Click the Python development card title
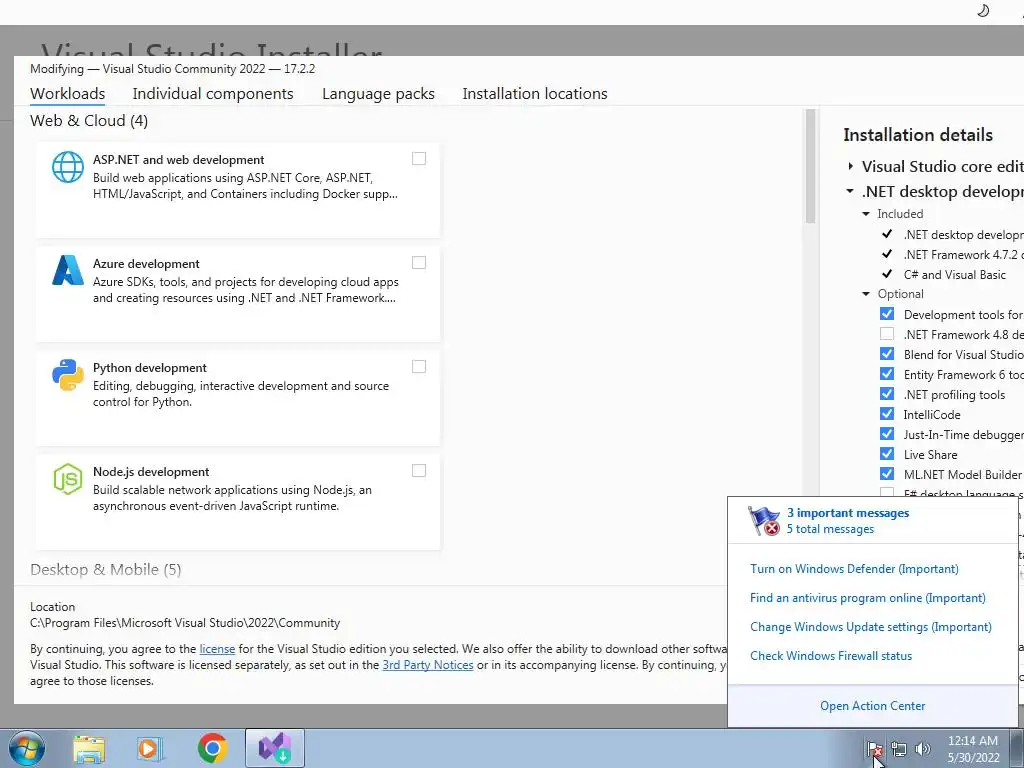The image size is (1024, 768). [150, 368]
